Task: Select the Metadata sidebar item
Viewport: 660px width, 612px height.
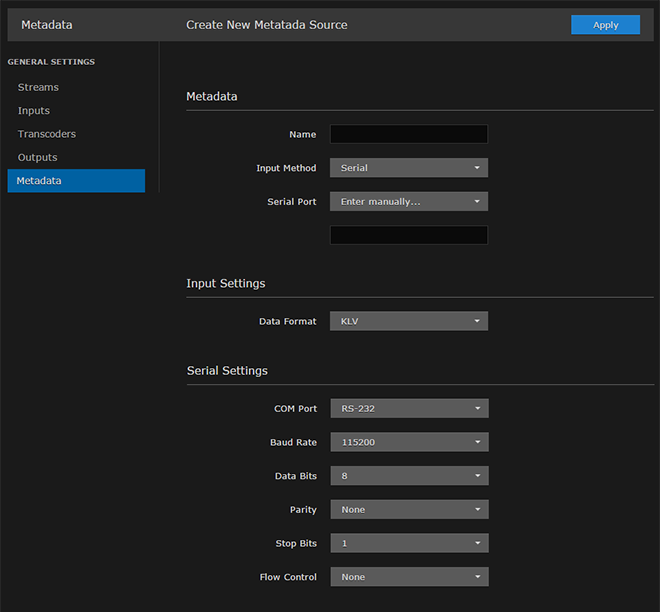Action: click(x=76, y=181)
